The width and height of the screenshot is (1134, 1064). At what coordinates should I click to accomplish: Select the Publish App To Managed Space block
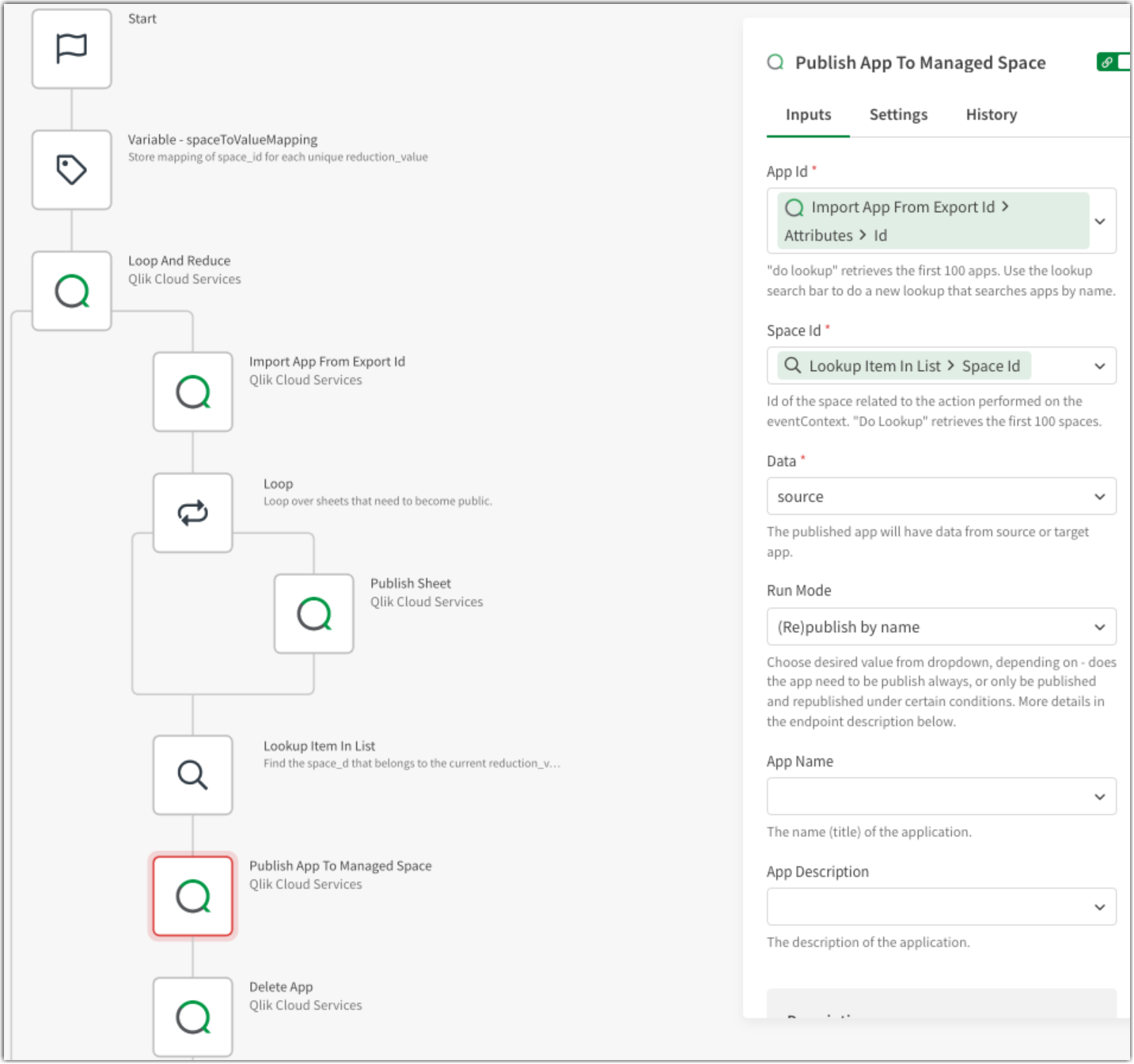click(192, 896)
